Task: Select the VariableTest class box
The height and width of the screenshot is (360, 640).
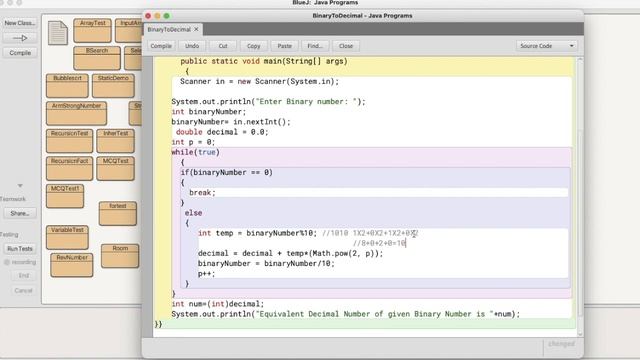Action: click(x=67, y=238)
